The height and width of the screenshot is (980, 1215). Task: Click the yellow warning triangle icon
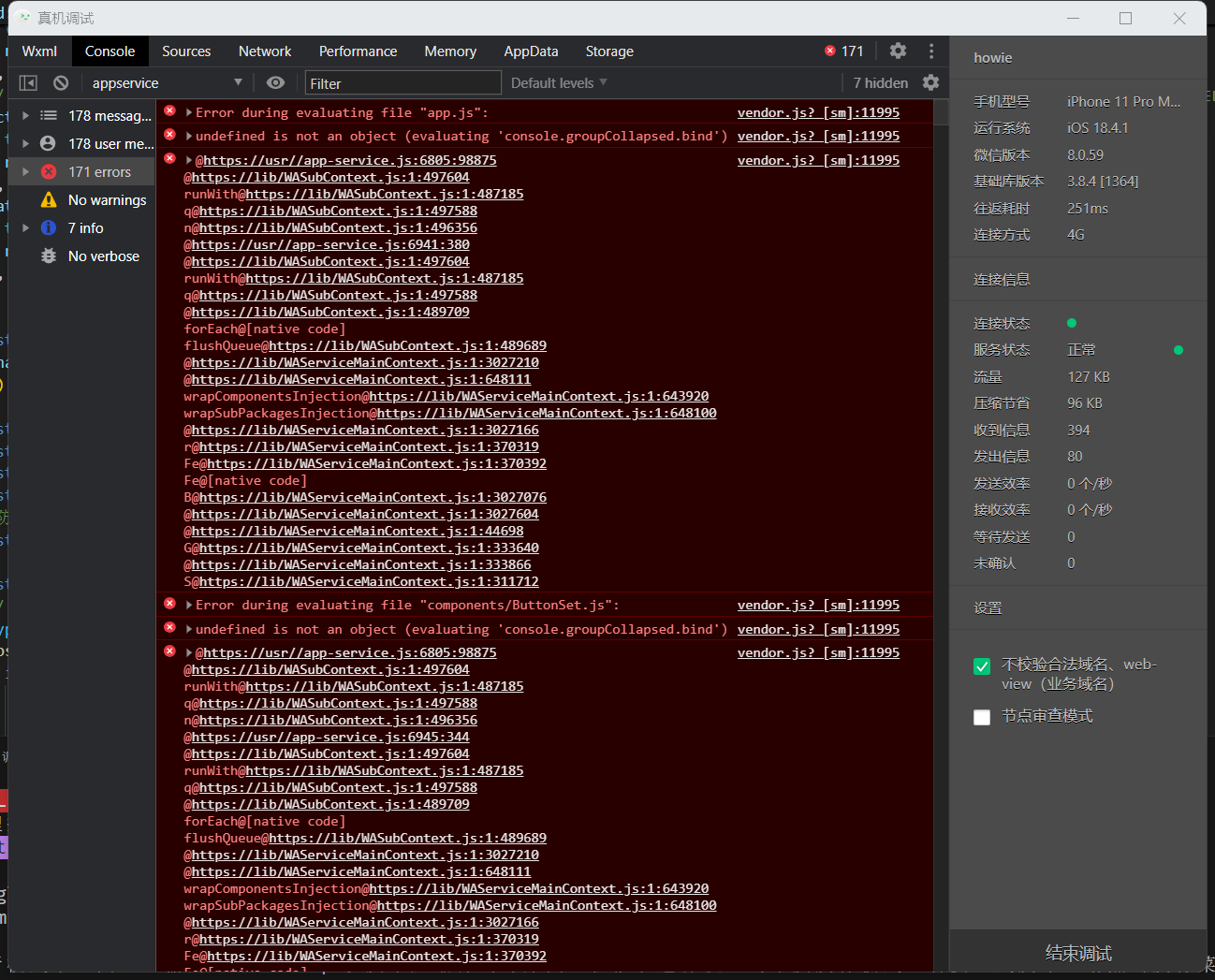pyautogui.click(x=49, y=199)
